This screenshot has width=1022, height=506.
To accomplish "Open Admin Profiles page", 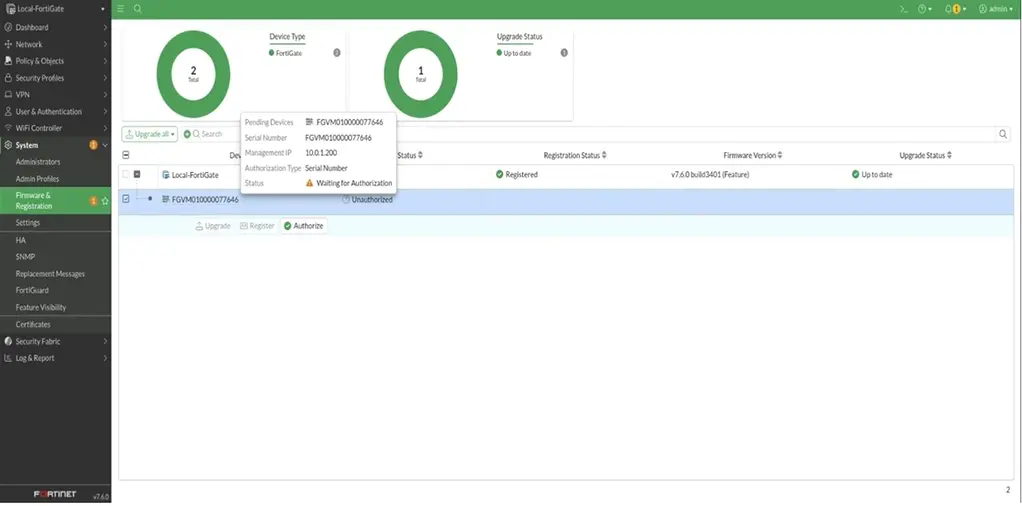I will pos(37,179).
